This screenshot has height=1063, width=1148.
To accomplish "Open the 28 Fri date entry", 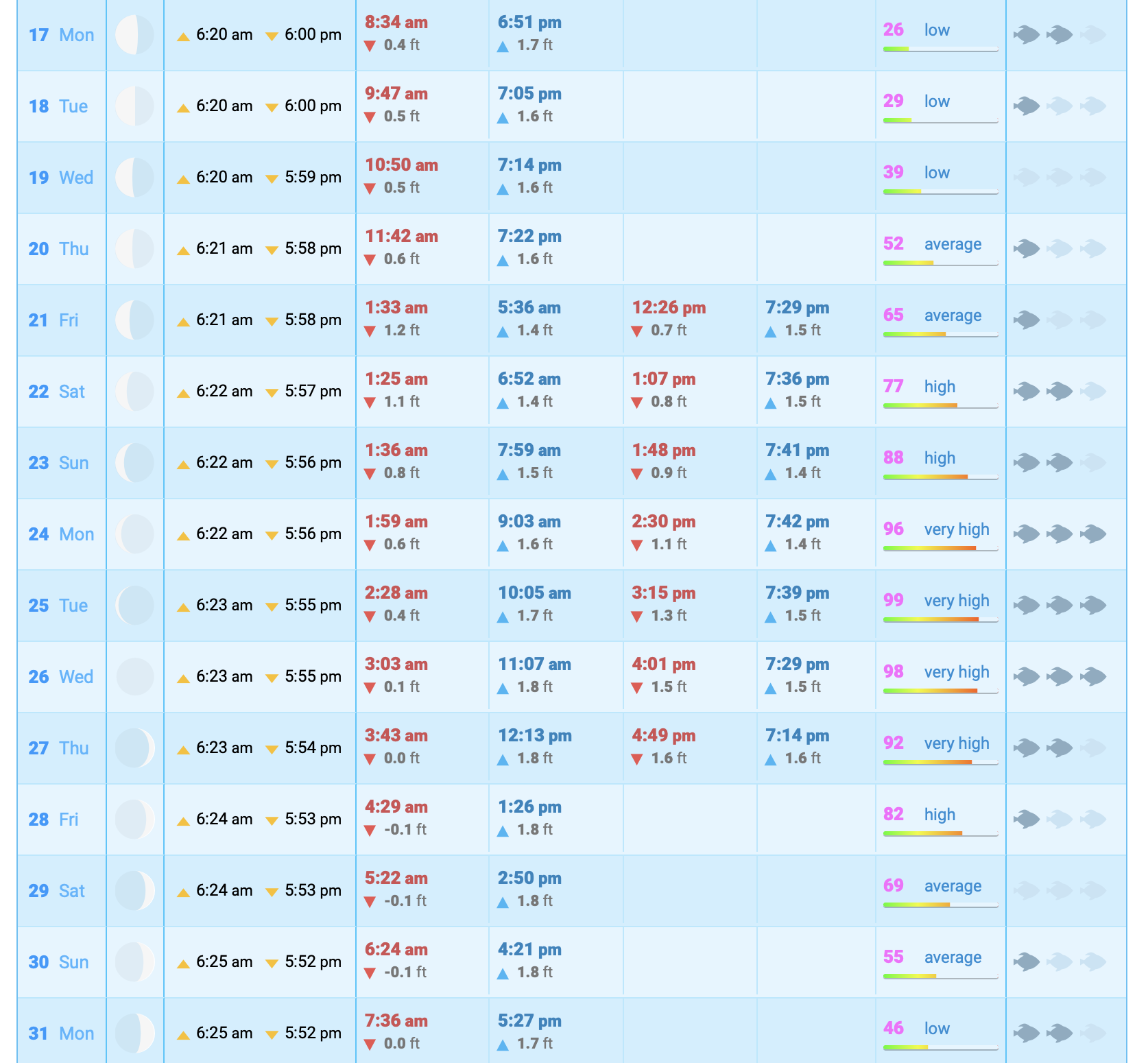I will pos(53,820).
